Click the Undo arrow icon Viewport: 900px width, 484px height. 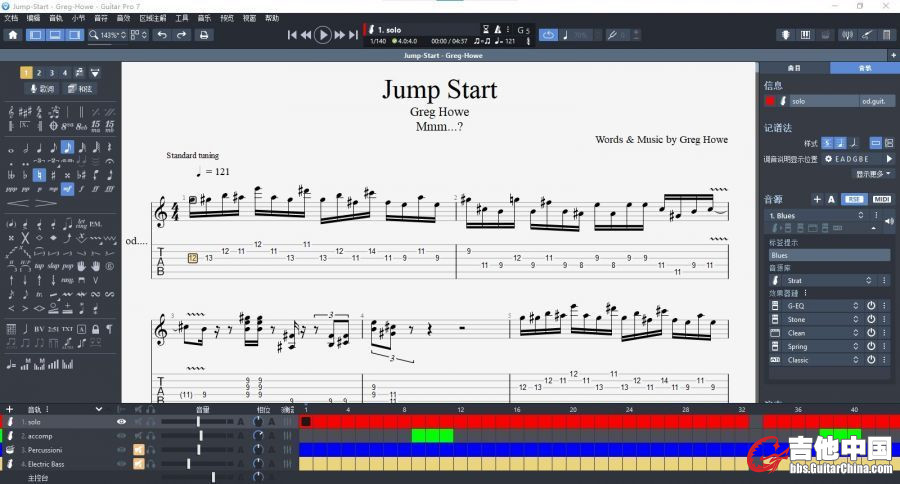coord(162,35)
